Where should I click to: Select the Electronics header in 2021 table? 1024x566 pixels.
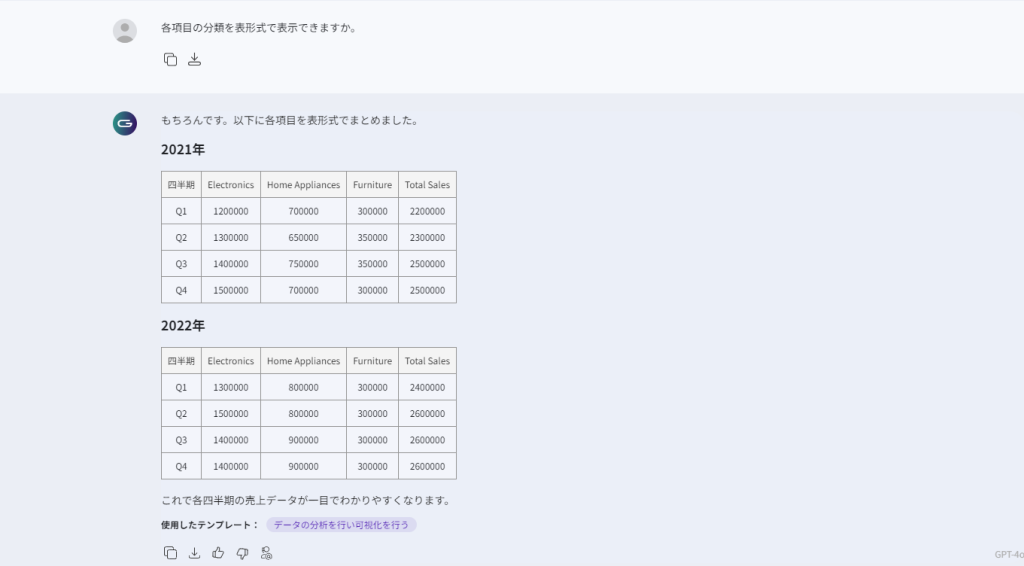click(x=231, y=185)
